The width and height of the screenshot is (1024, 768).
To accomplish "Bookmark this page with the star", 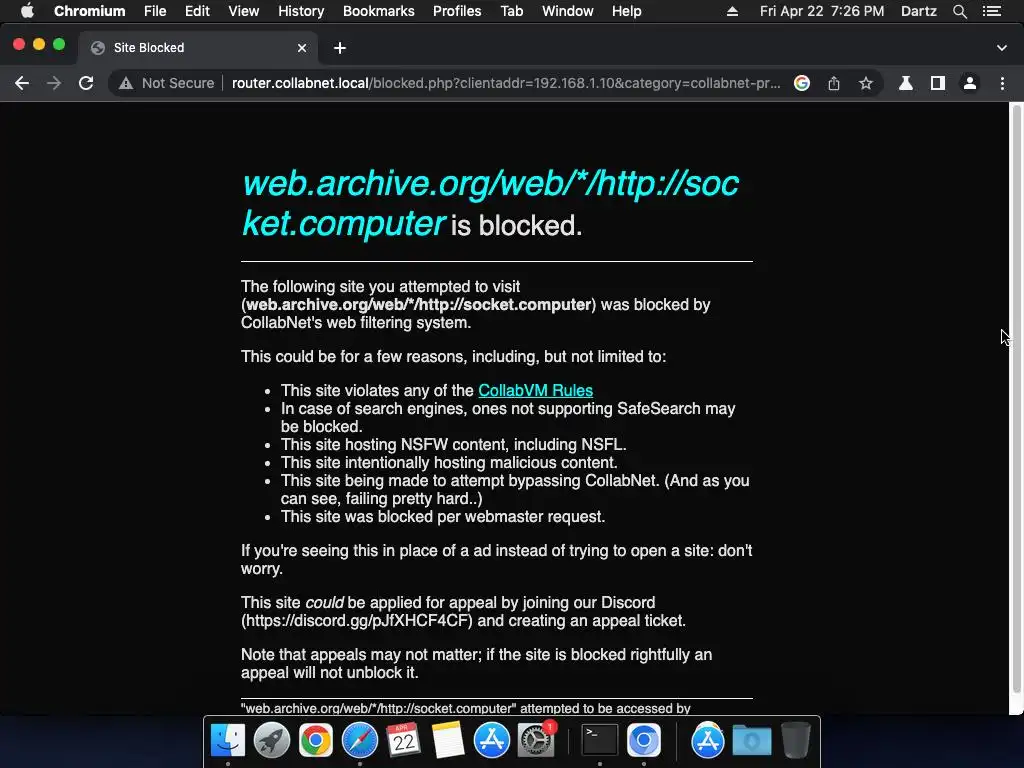I will pyautogui.click(x=866, y=83).
